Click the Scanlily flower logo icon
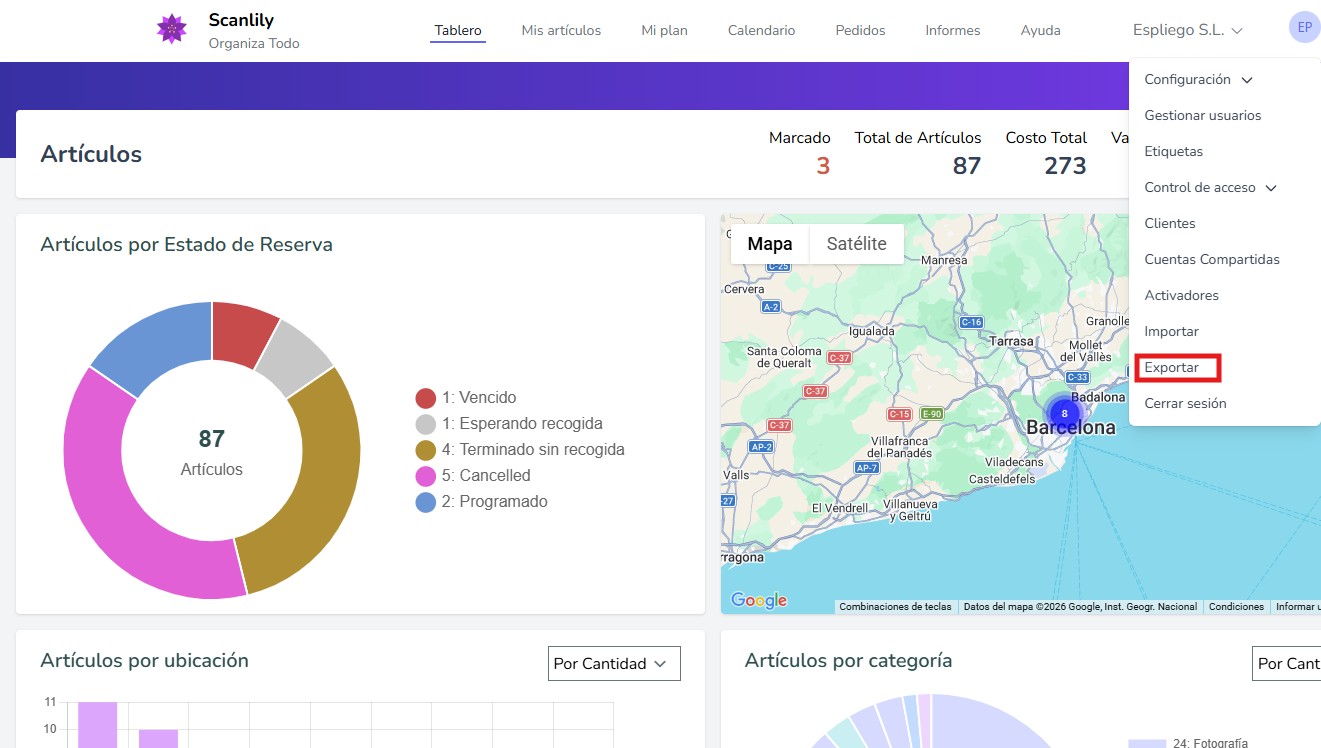1321x748 pixels. 171,29
